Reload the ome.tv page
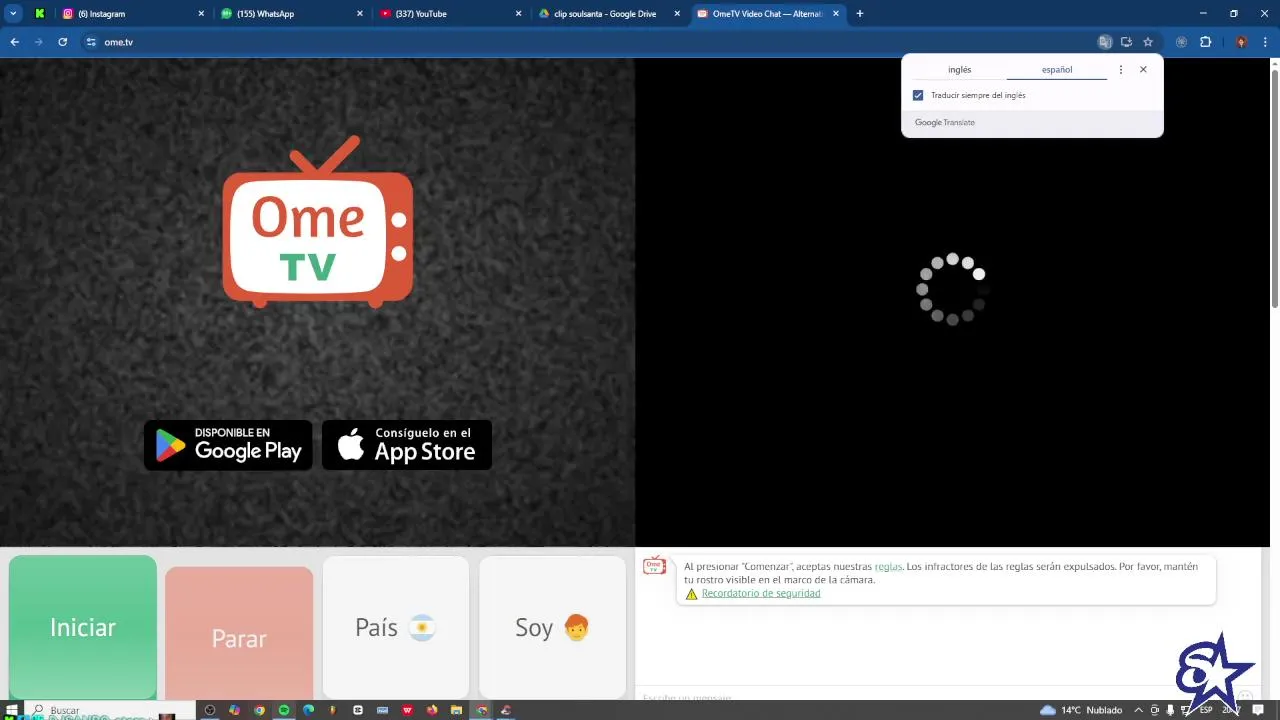Viewport: 1280px width, 720px height. pos(62,42)
